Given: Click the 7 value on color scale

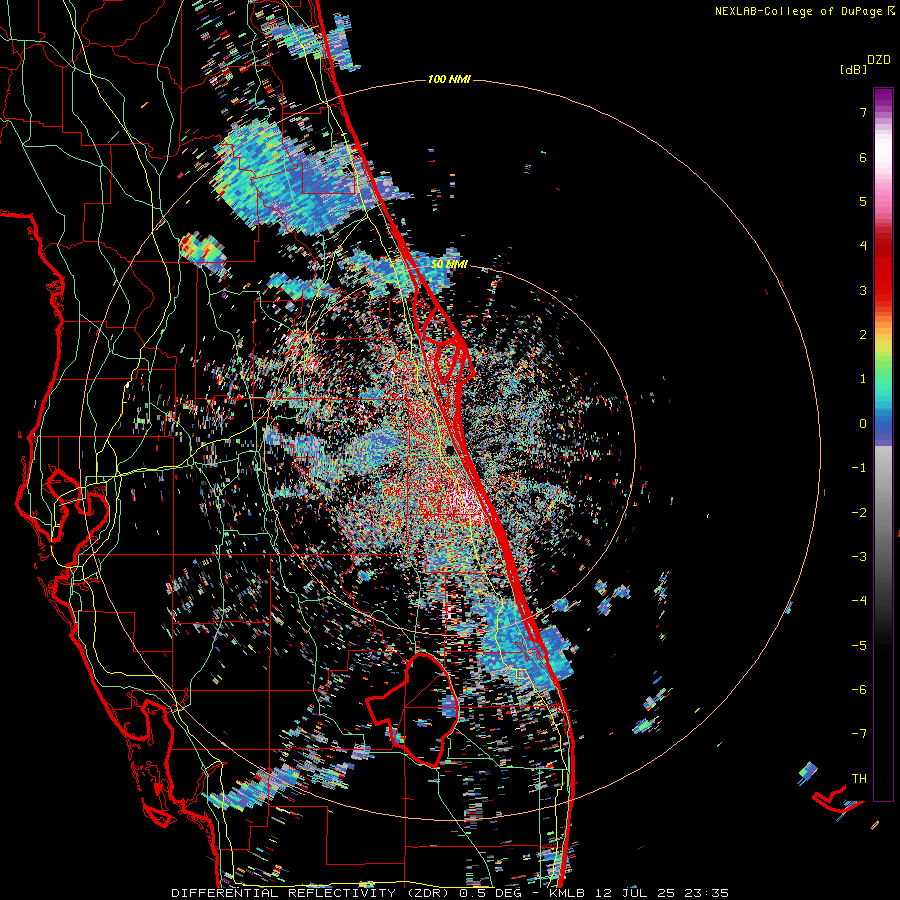Looking at the screenshot, I should pos(863,112).
